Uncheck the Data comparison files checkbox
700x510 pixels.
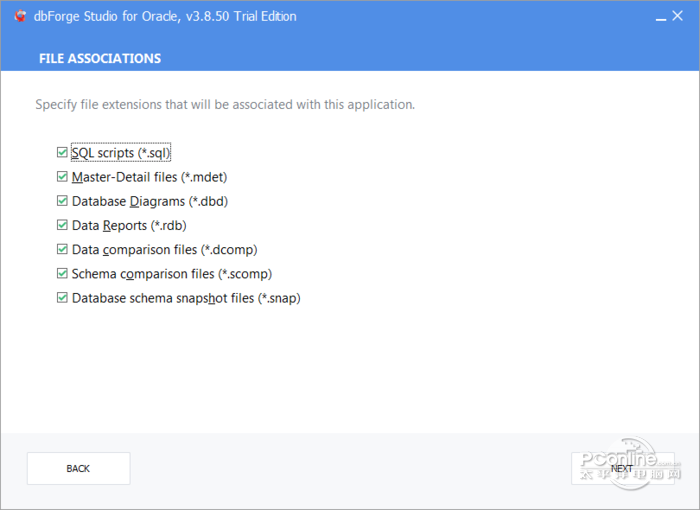(63, 249)
